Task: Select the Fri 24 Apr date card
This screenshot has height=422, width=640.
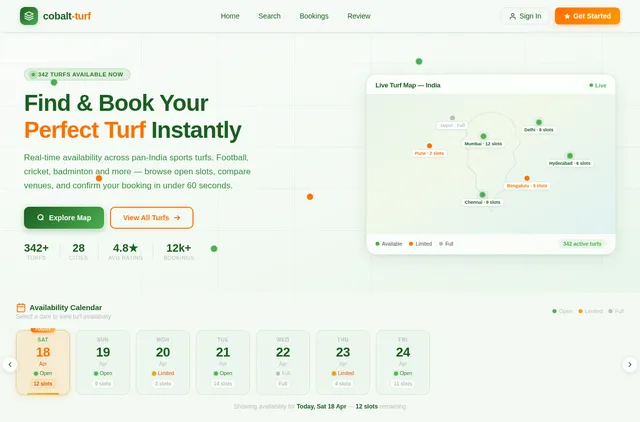Action: click(403, 362)
